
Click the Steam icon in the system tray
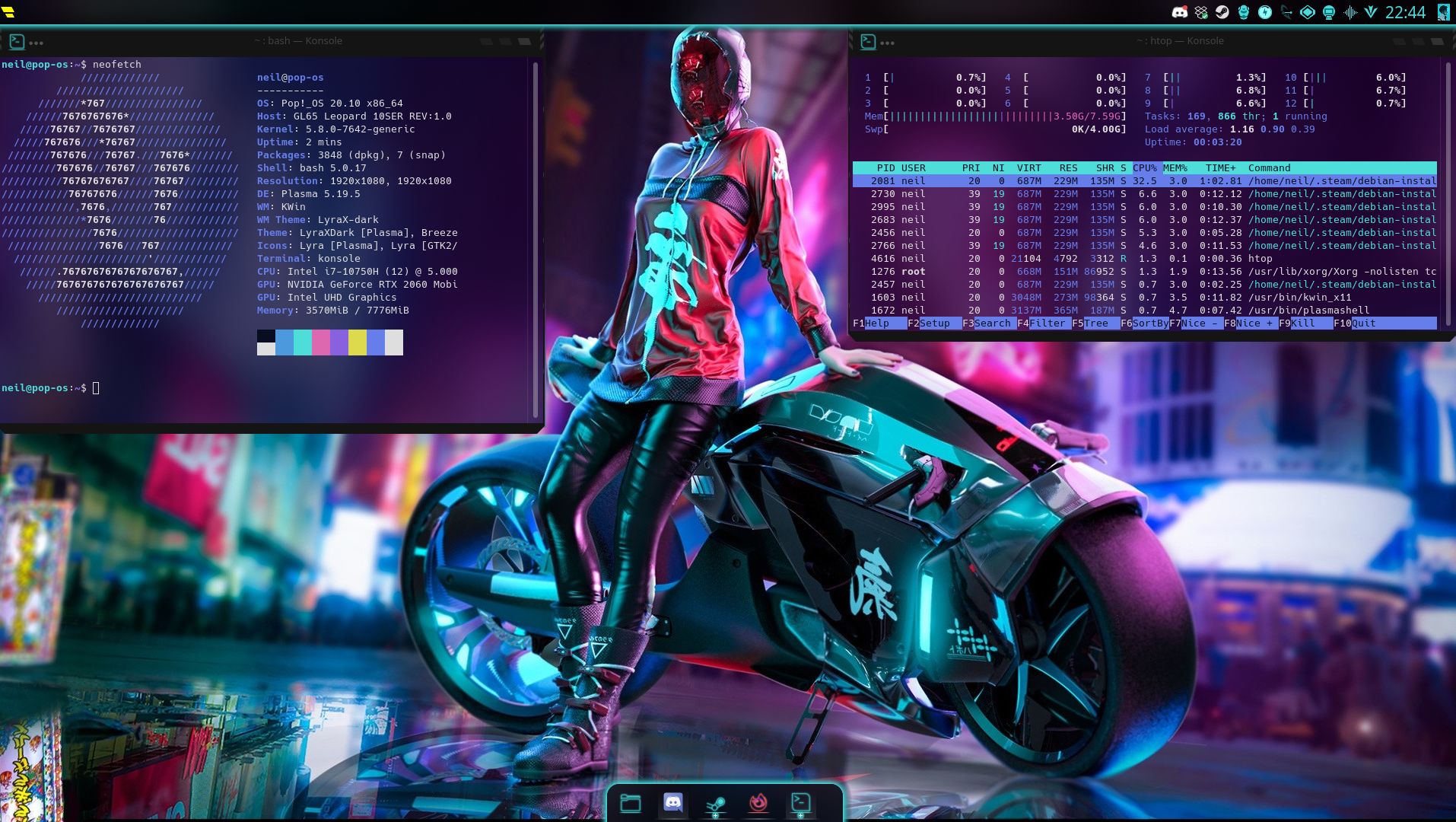point(1222,11)
